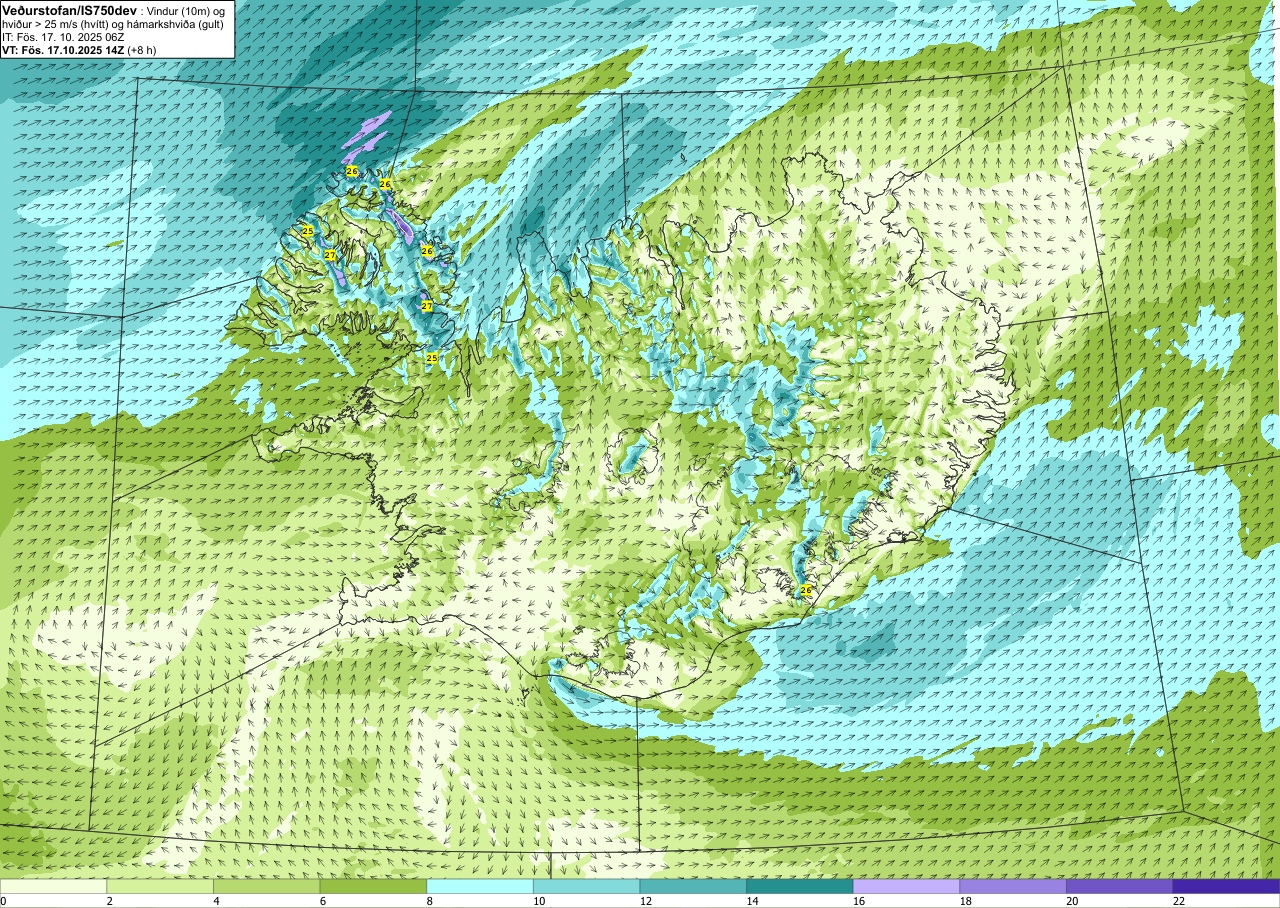
Task: Click the legend scale number 4
Action: point(216,901)
